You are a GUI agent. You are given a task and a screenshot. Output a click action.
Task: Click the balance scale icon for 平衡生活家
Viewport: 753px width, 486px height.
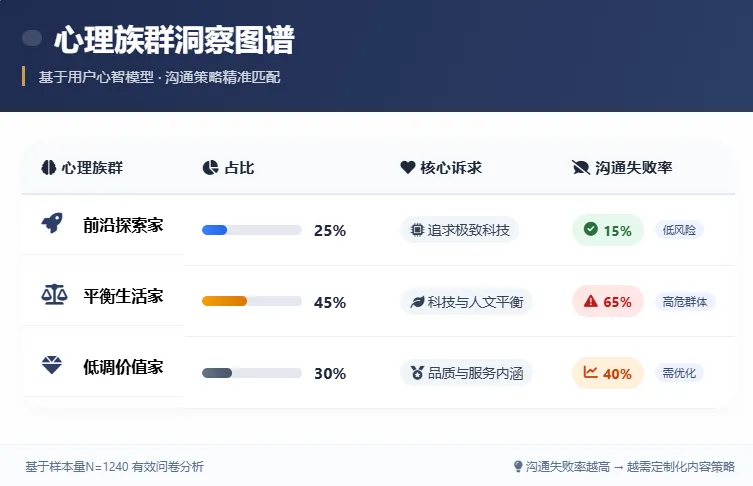coord(52,296)
